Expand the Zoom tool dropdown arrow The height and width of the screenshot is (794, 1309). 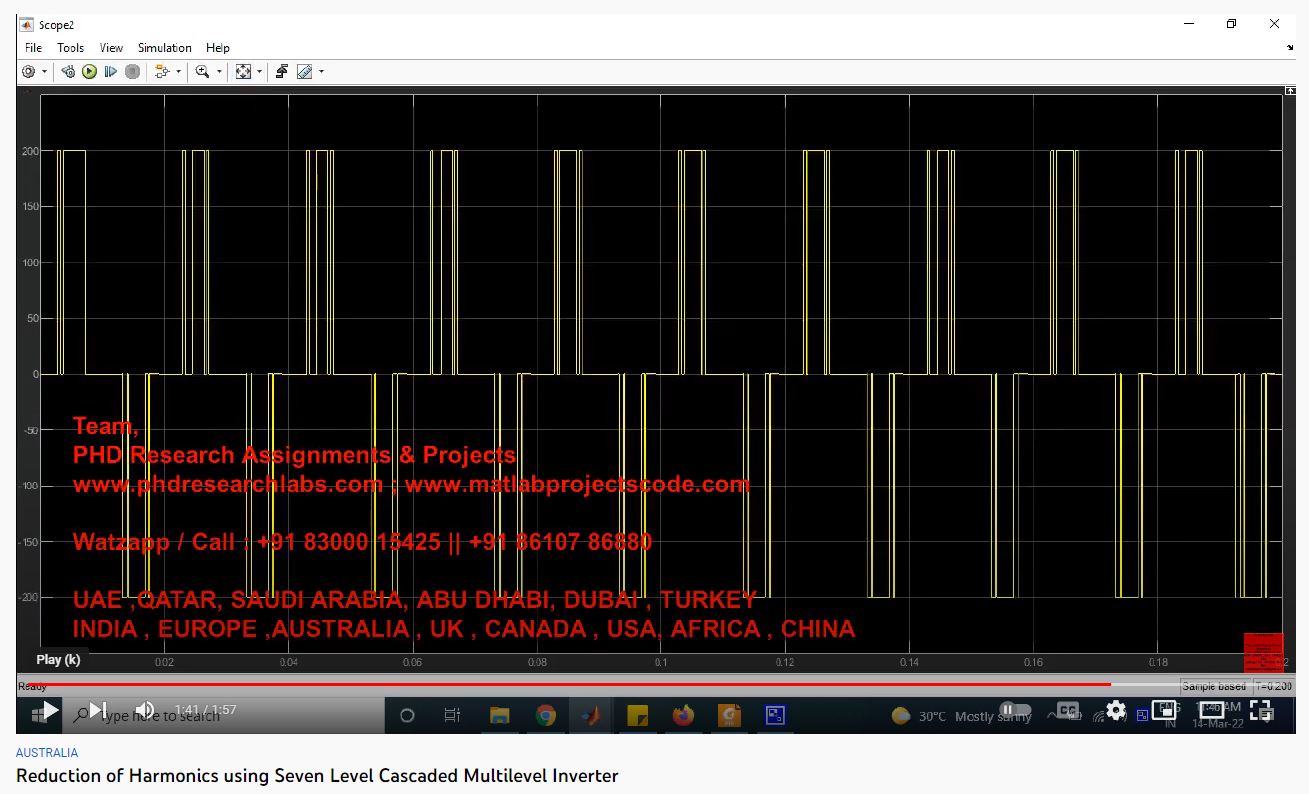[219, 72]
